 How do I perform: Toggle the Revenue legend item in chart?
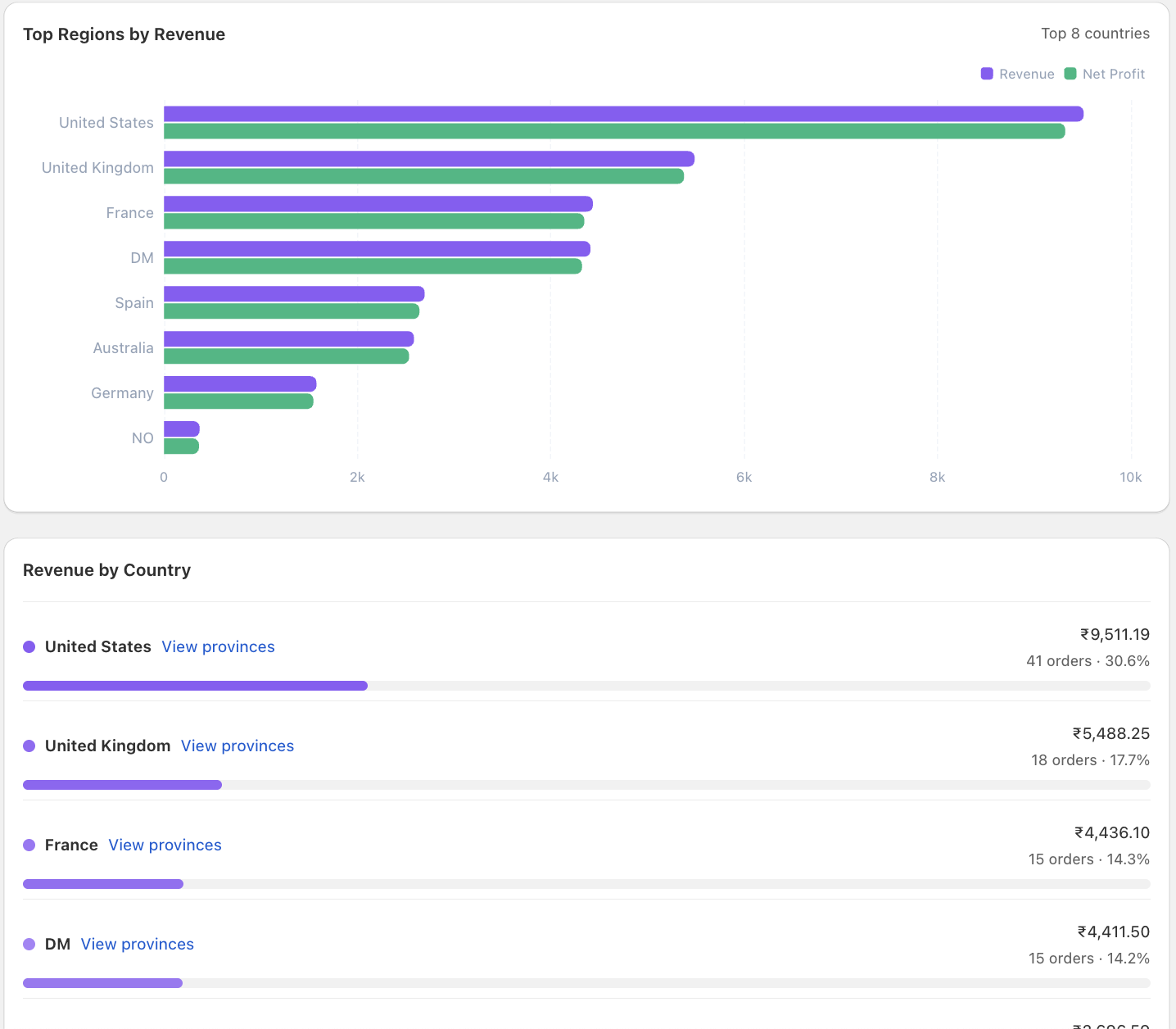(1018, 74)
